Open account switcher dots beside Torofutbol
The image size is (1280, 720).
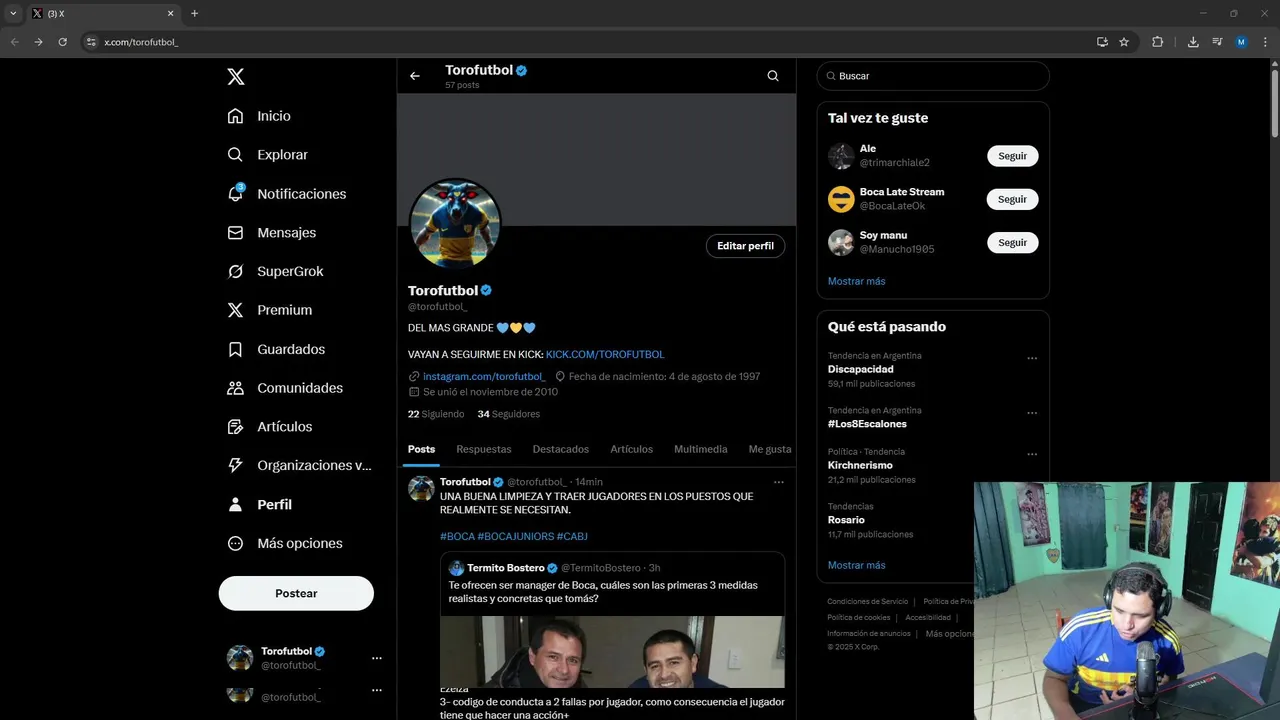click(x=377, y=658)
